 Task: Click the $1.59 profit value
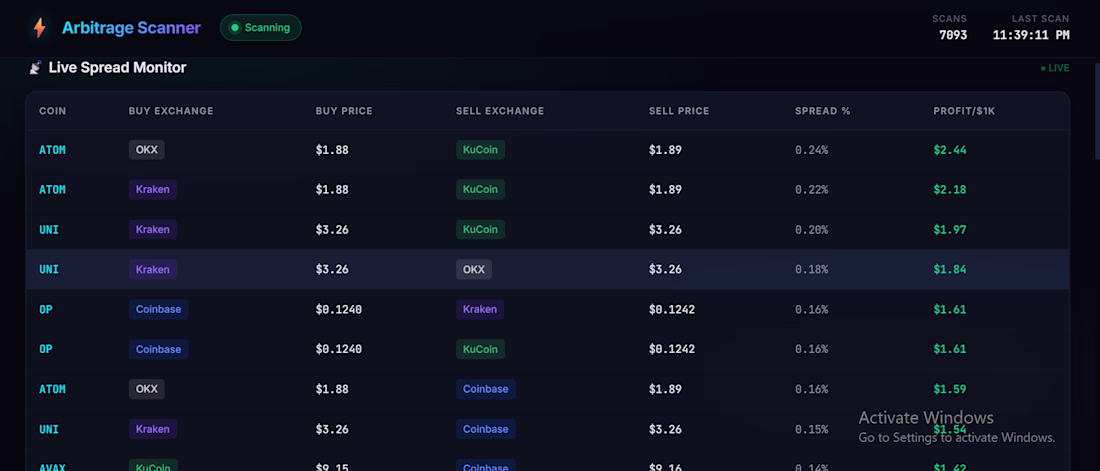pyautogui.click(x=950, y=389)
